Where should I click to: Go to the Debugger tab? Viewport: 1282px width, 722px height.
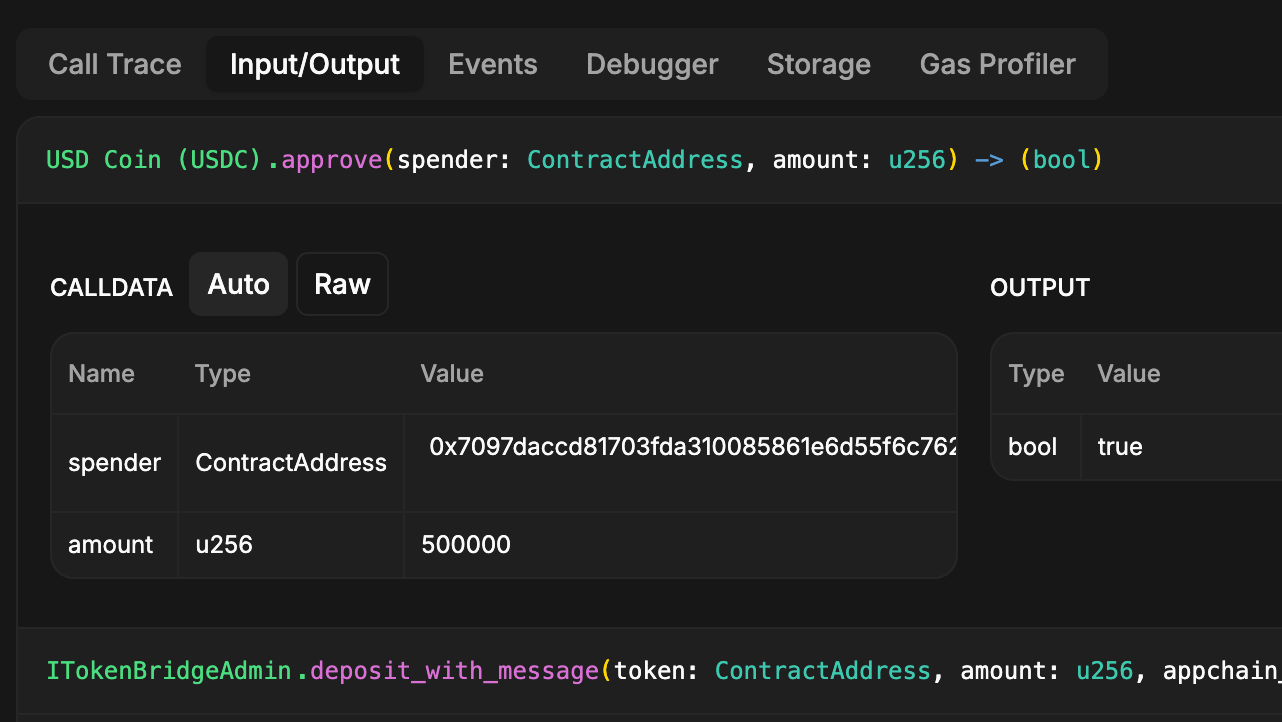[652, 64]
